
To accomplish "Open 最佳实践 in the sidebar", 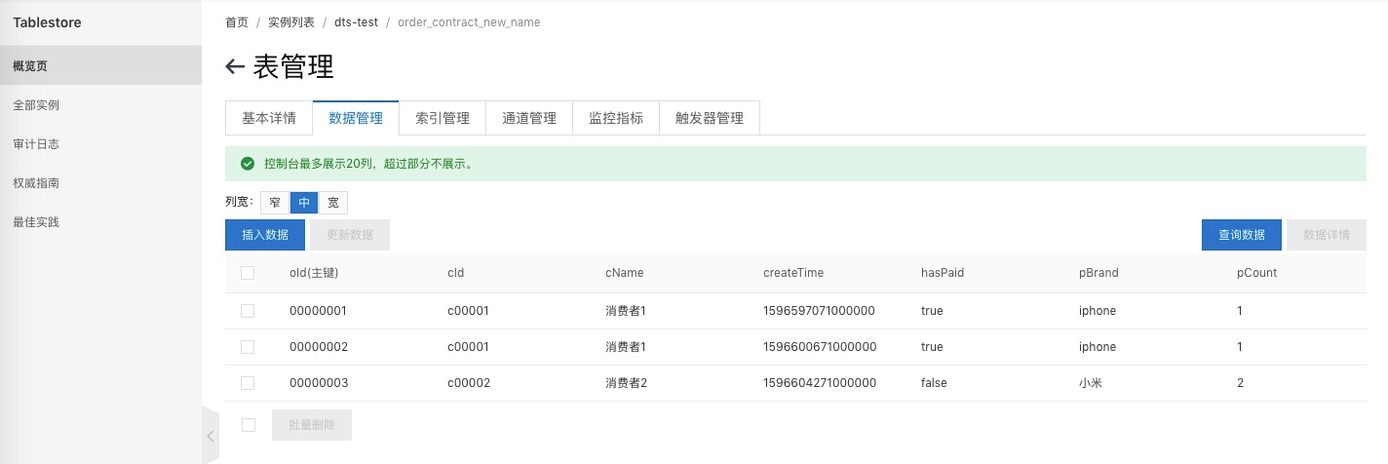I will pos(101,222).
